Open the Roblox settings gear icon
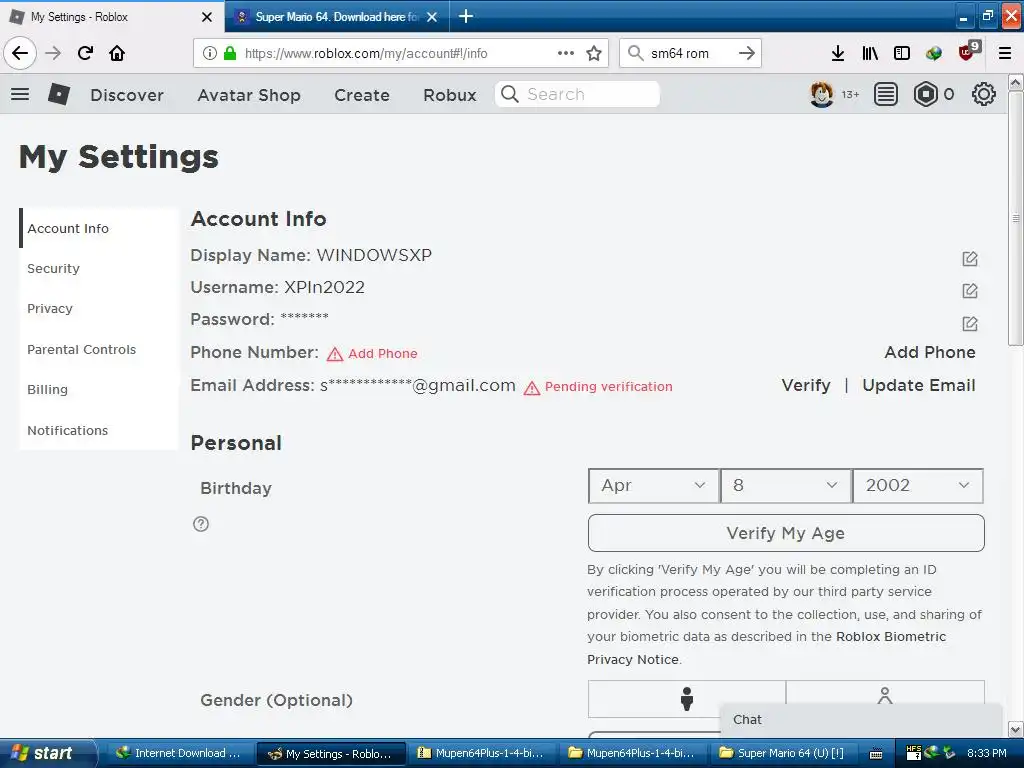 (x=984, y=95)
